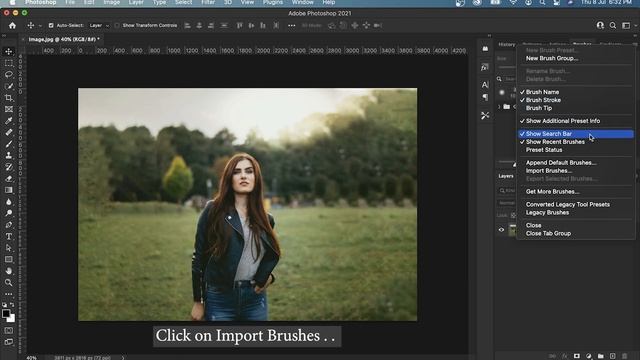Open Spotlight search in macOS menu bar
Image resolution: width=640 pixels, height=360 pixels.
tap(542, 2)
